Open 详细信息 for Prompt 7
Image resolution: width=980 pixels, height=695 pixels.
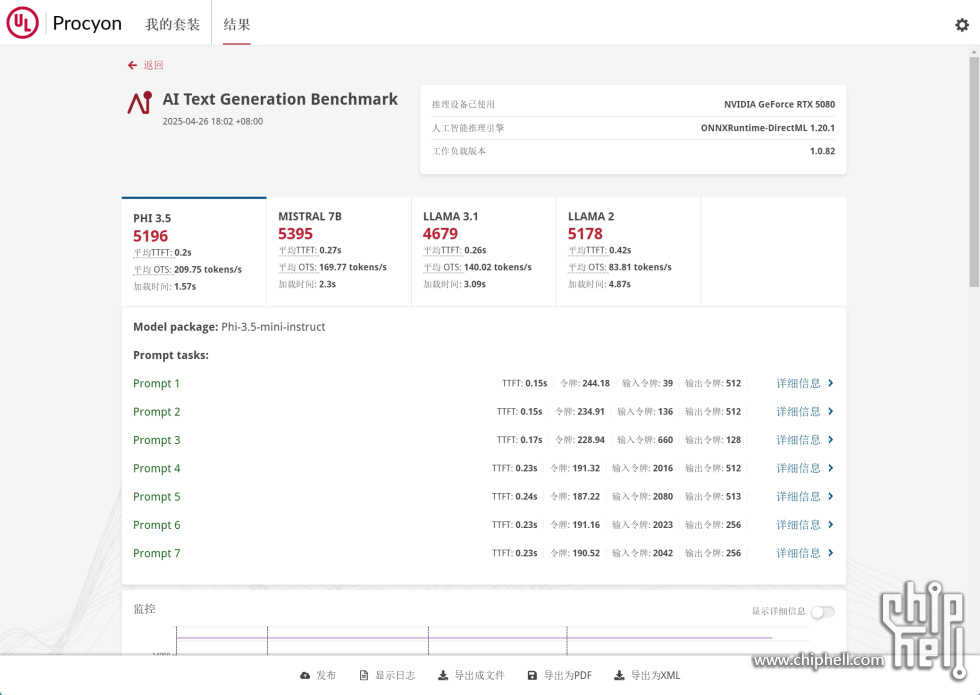pyautogui.click(x=798, y=553)
